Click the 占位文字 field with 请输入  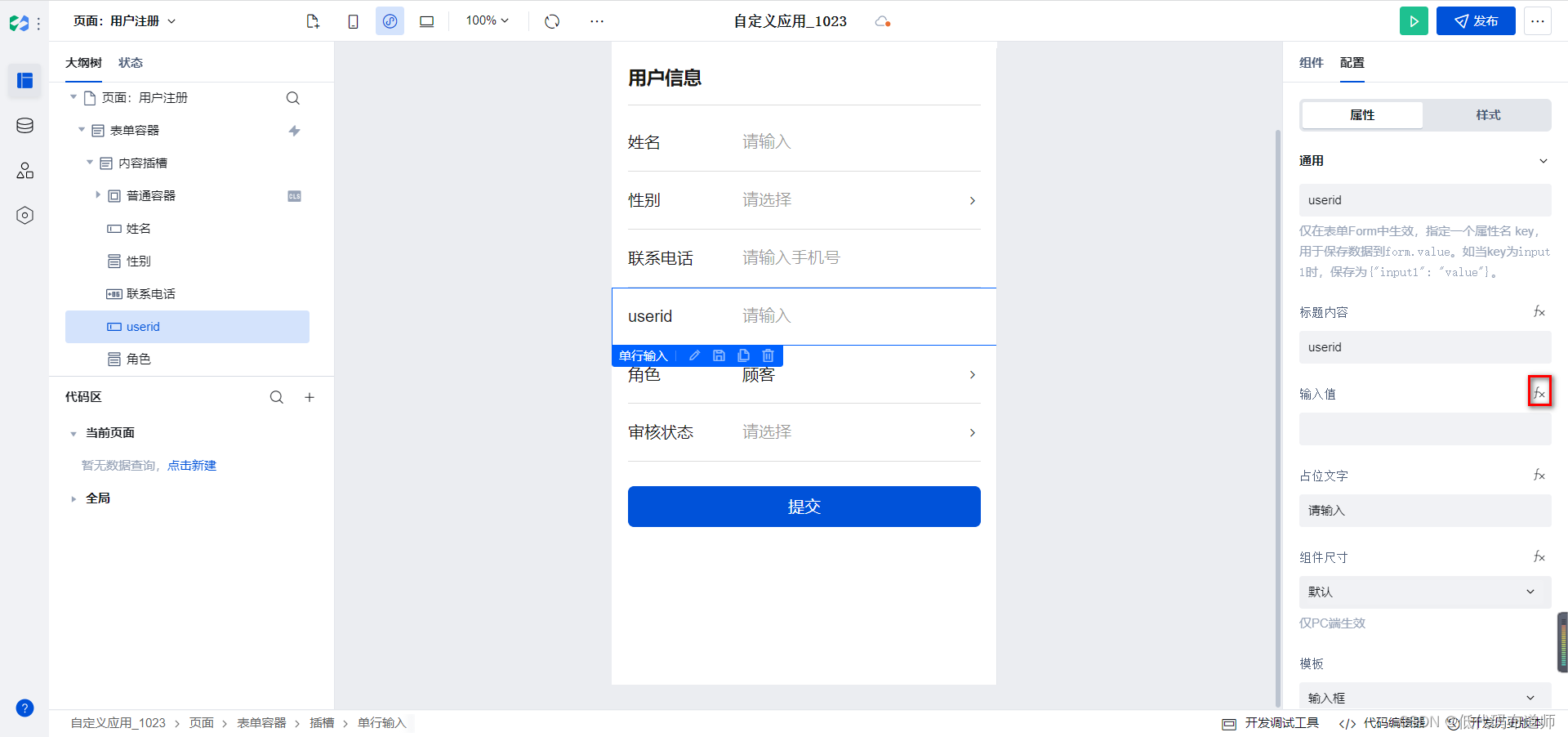coord(1425,511)
